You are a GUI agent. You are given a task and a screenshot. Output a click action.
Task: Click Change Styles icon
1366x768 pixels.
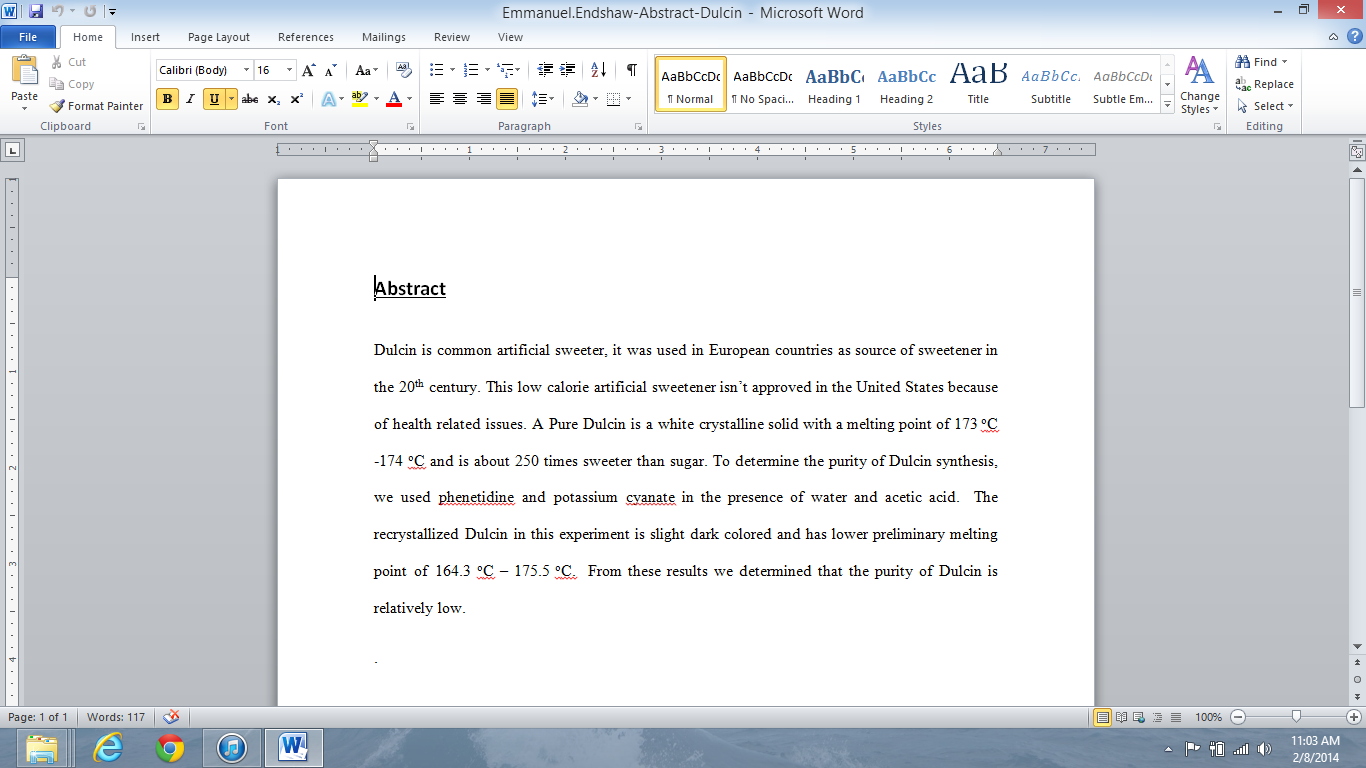tap(1199, 84)
